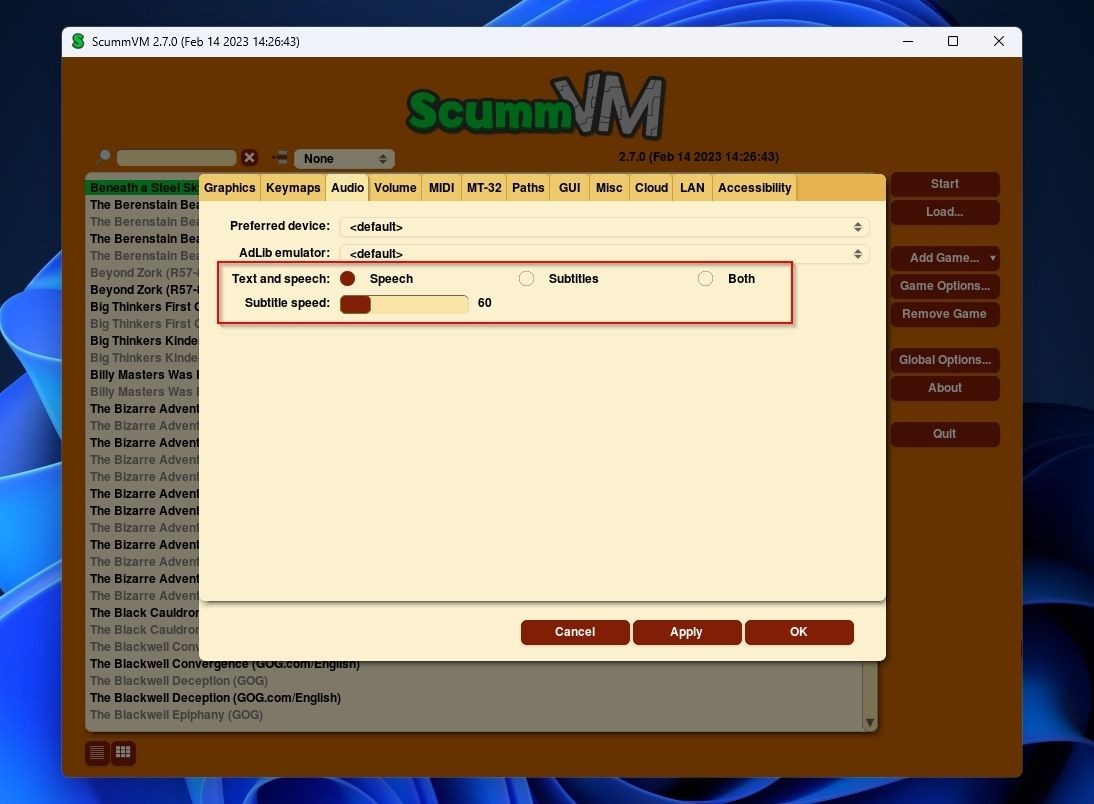1094x804 pixels.
Task: Click into the game search field
Action: point(177,158)
